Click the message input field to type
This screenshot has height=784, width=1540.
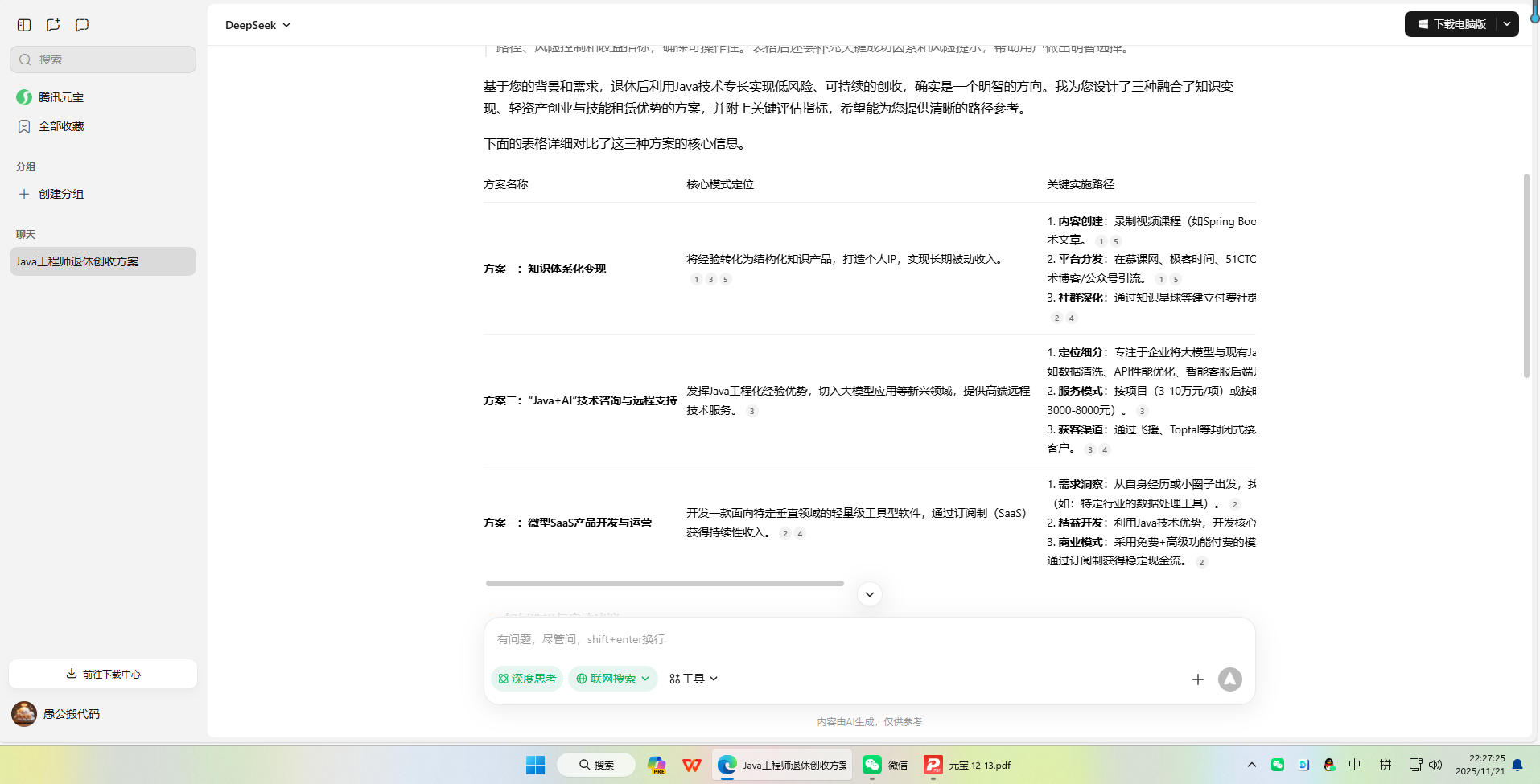click(805, 639)
